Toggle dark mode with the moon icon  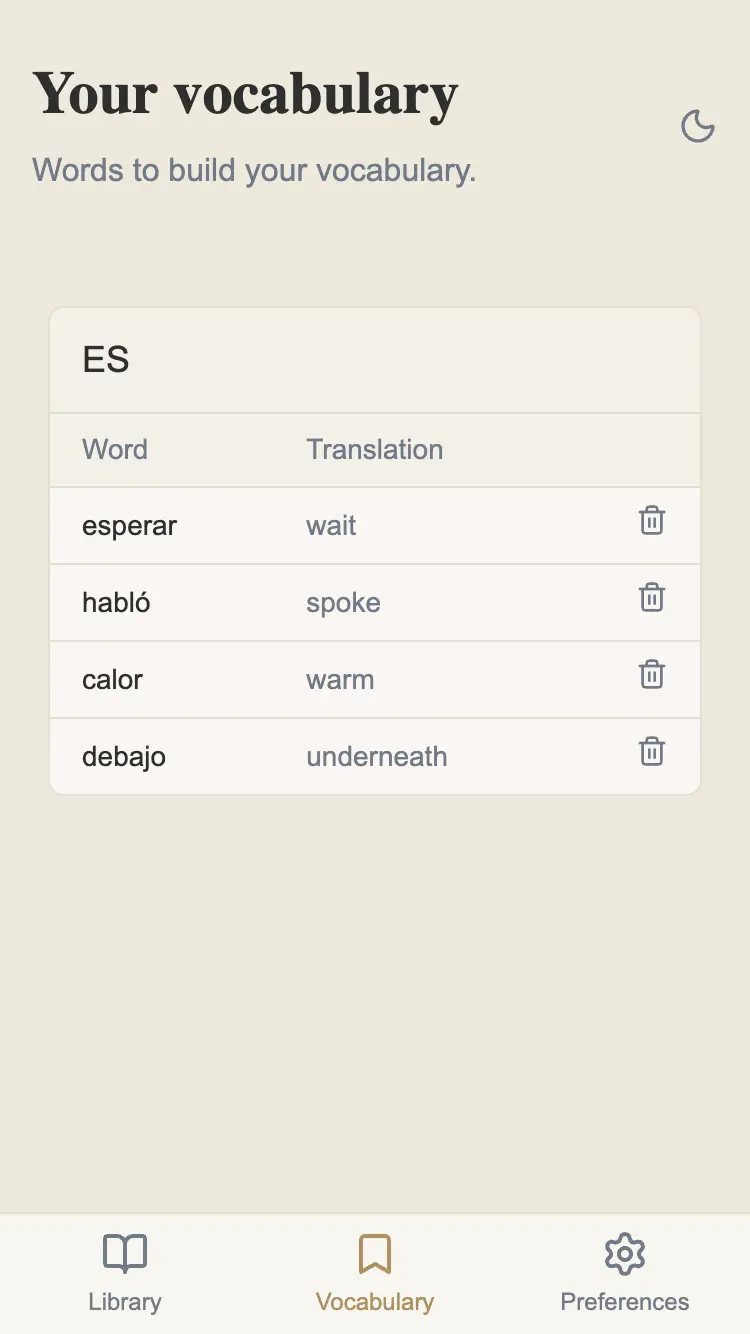(698, 127)
